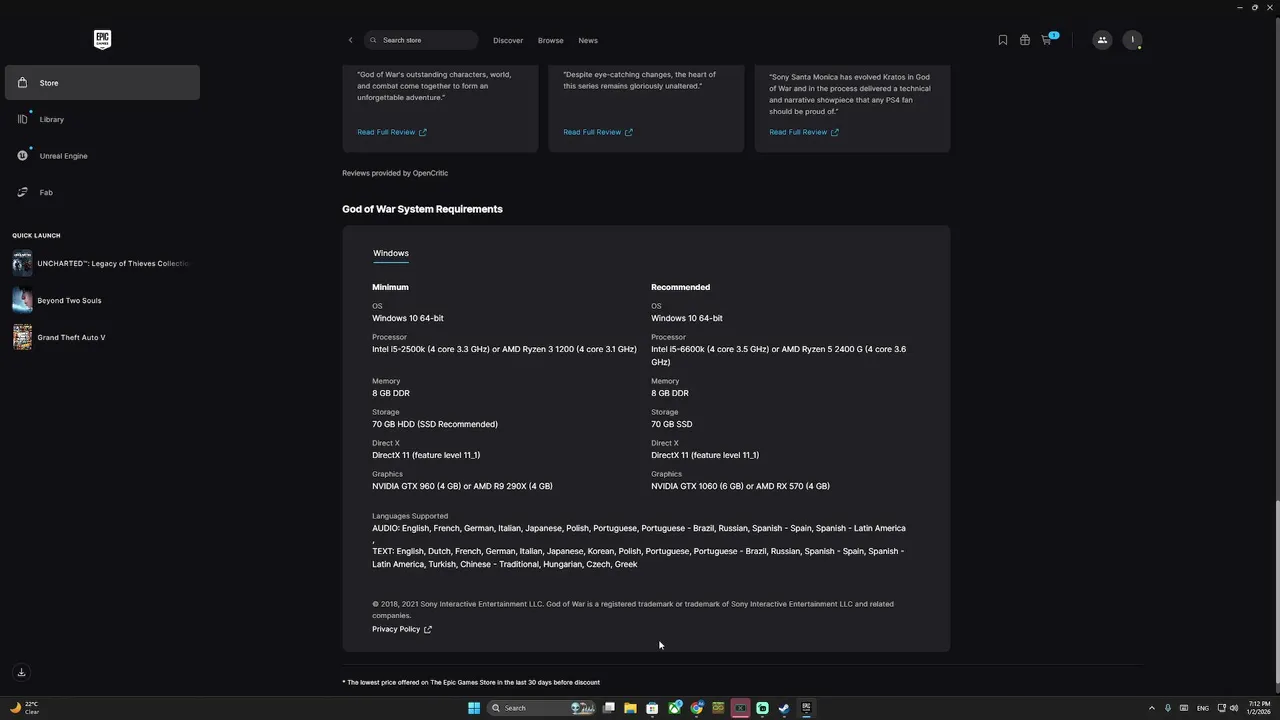The image size is (1280, 720).
Task: Read full review of 'Sony Santa Monica' quote
Action: coord(804,132)
